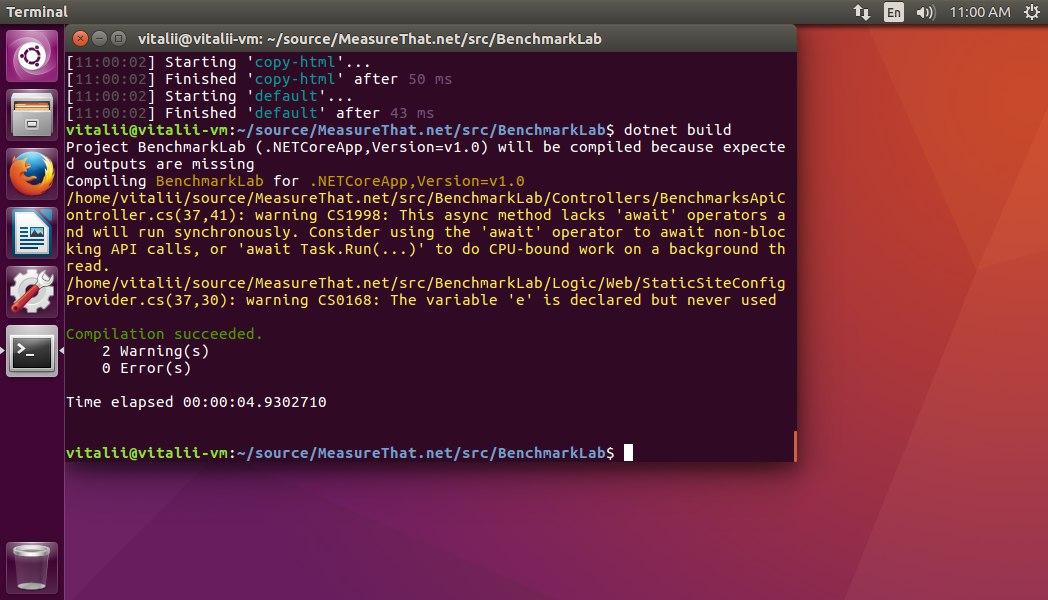Open the network connections indicator
1048x600 pixels.
pos(862,12)
